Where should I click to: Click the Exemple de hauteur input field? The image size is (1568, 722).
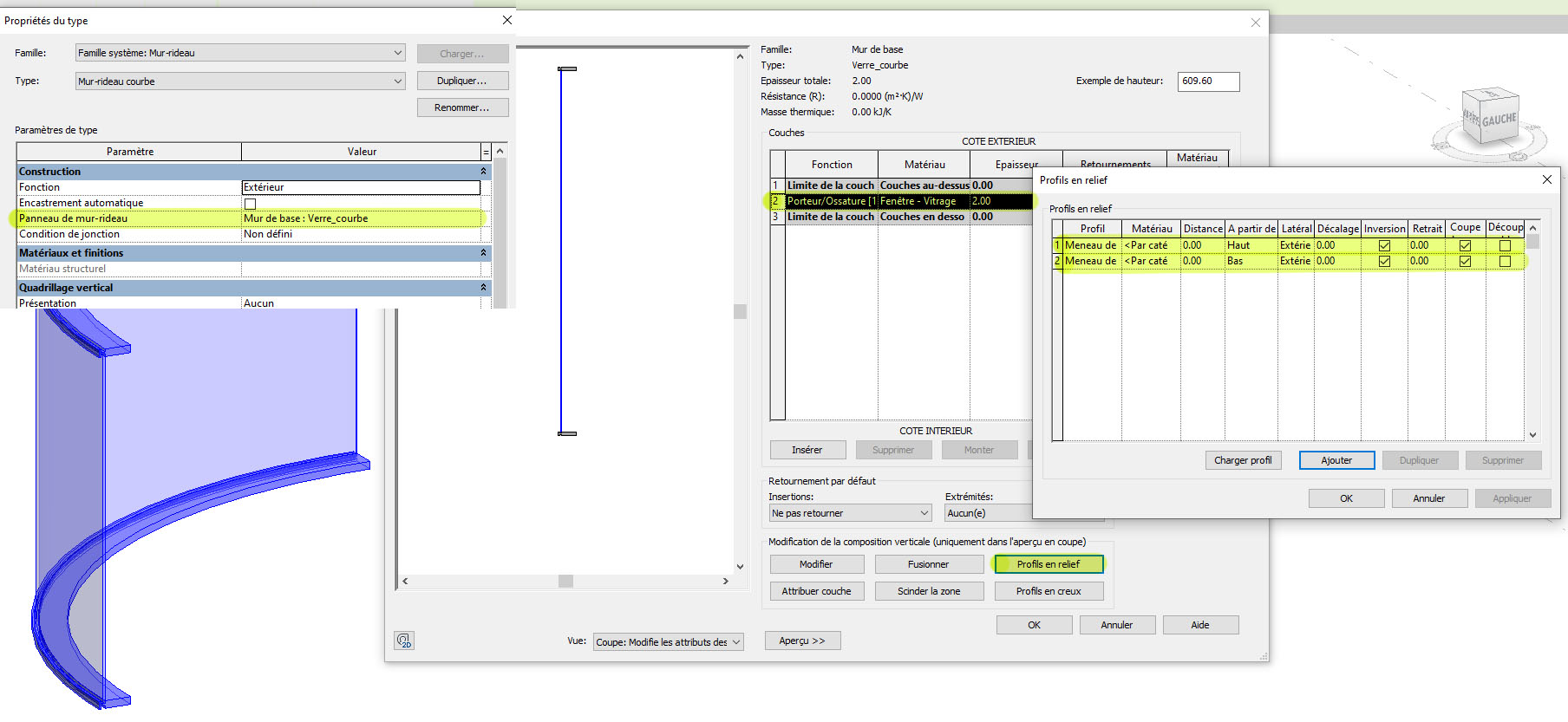pyautogui.click(x=1208, y=81)
